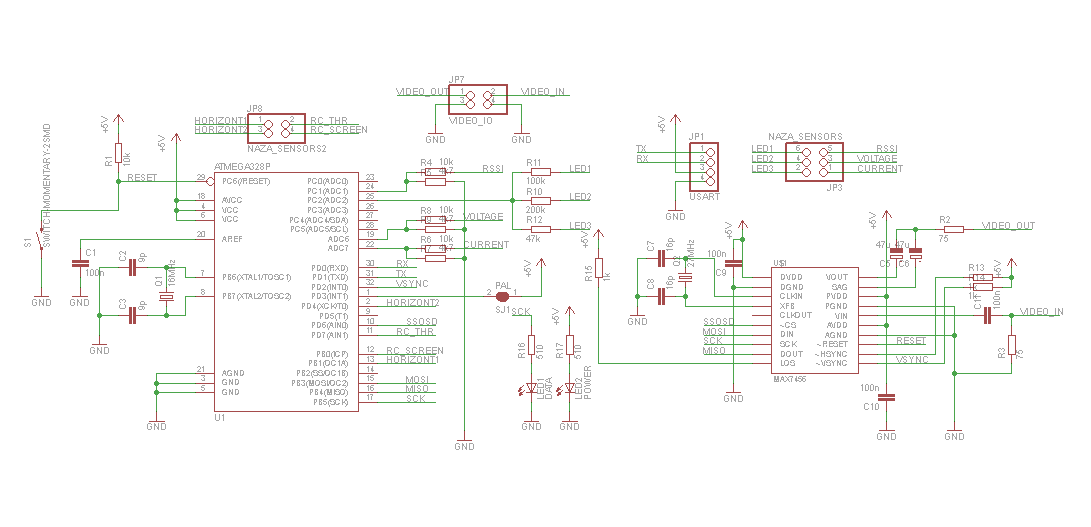The height and width of the screenshot is (527, 1091).
Task: Click the C7 16p capacitor
Action: click(662, 259)
